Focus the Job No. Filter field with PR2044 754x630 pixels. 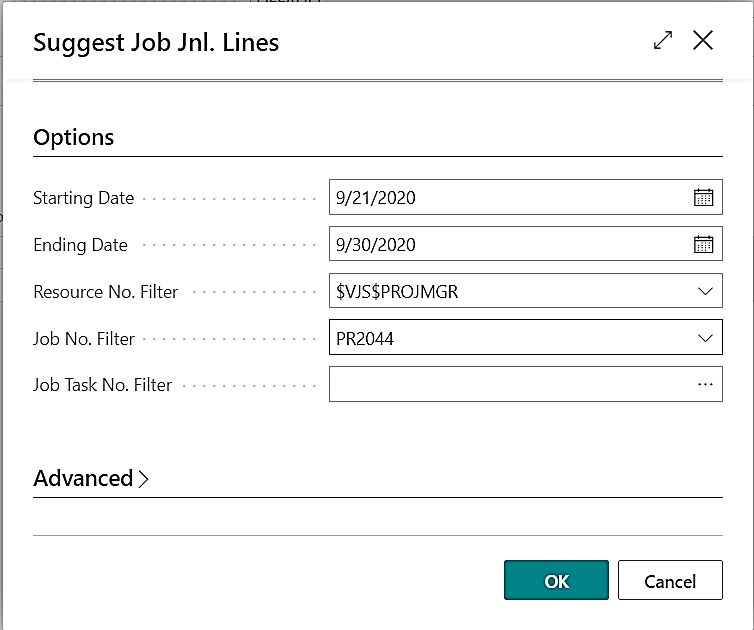(x=505, y=339)
